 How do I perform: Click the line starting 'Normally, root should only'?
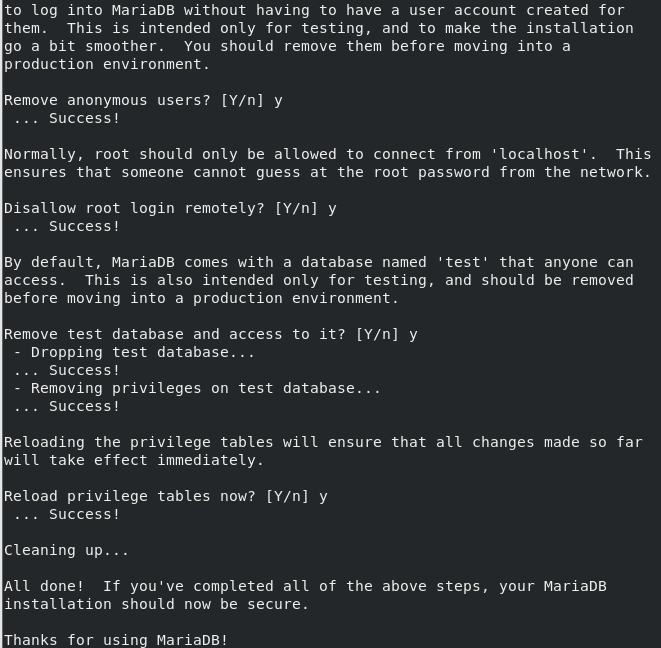pos(328,154)
